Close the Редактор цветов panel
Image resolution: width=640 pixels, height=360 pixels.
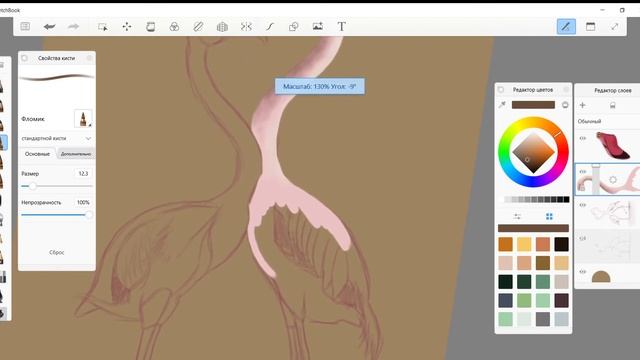click(566, 89)
